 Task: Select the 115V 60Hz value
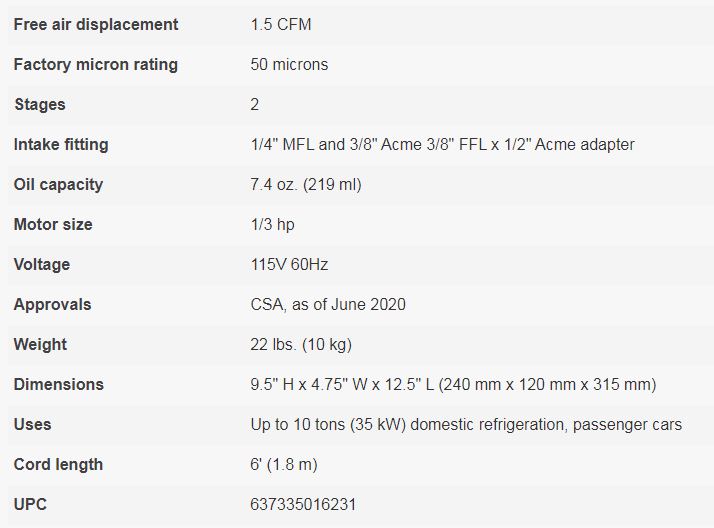289,264
